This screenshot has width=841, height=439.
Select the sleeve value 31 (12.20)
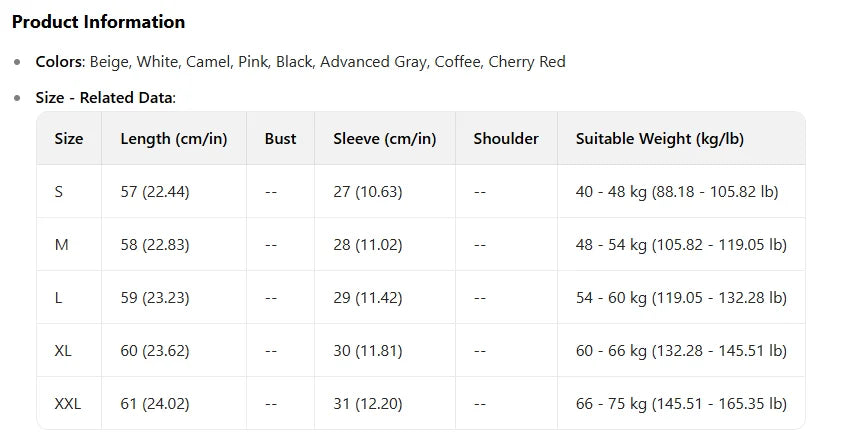tap(368, 404)
